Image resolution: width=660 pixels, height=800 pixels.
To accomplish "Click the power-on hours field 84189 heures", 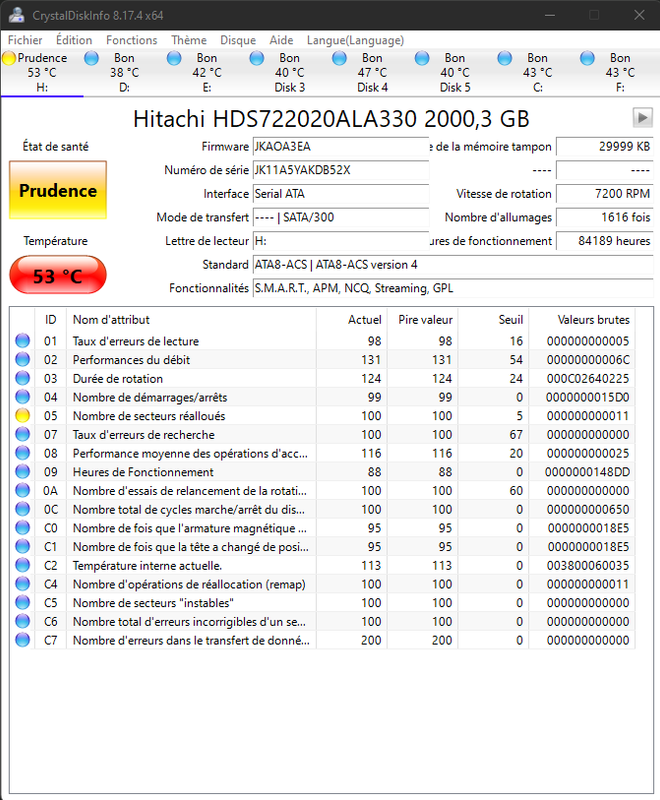I will pyautogui.click(x=604, y=241).
